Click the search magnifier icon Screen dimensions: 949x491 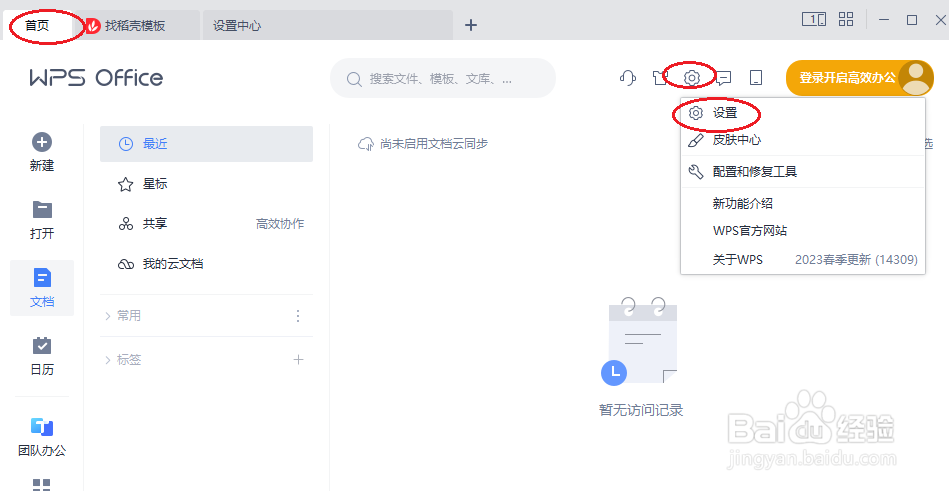(353, 79)
